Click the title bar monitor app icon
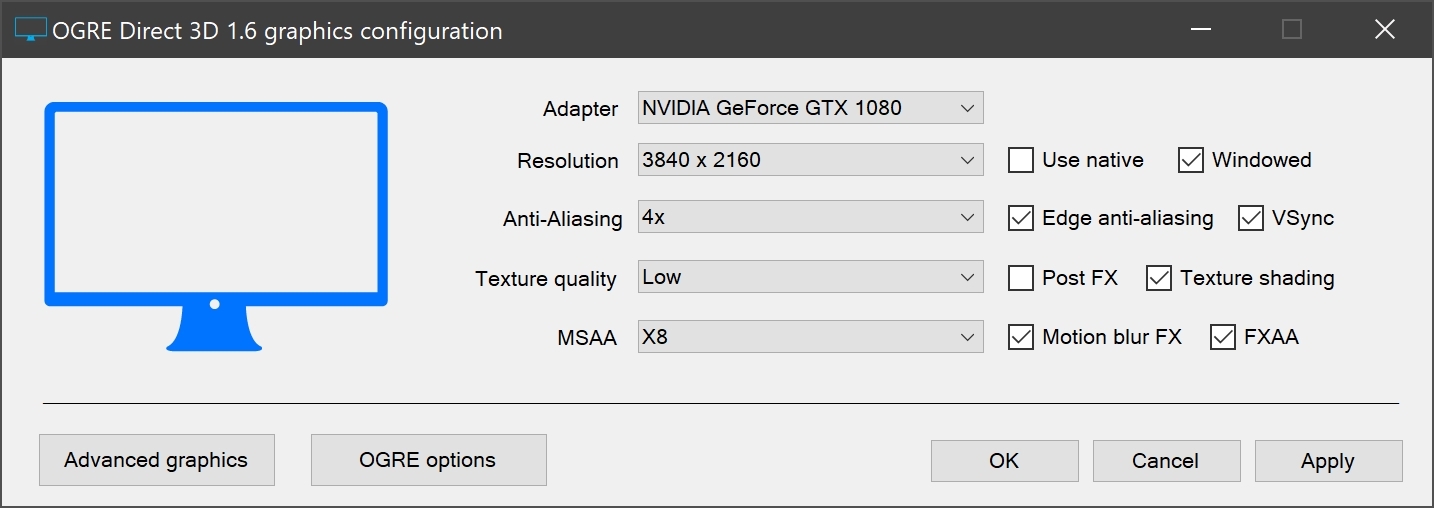The height and width of the screenshot is (508, 1434). pyautogui.click(x=31, y=30)
